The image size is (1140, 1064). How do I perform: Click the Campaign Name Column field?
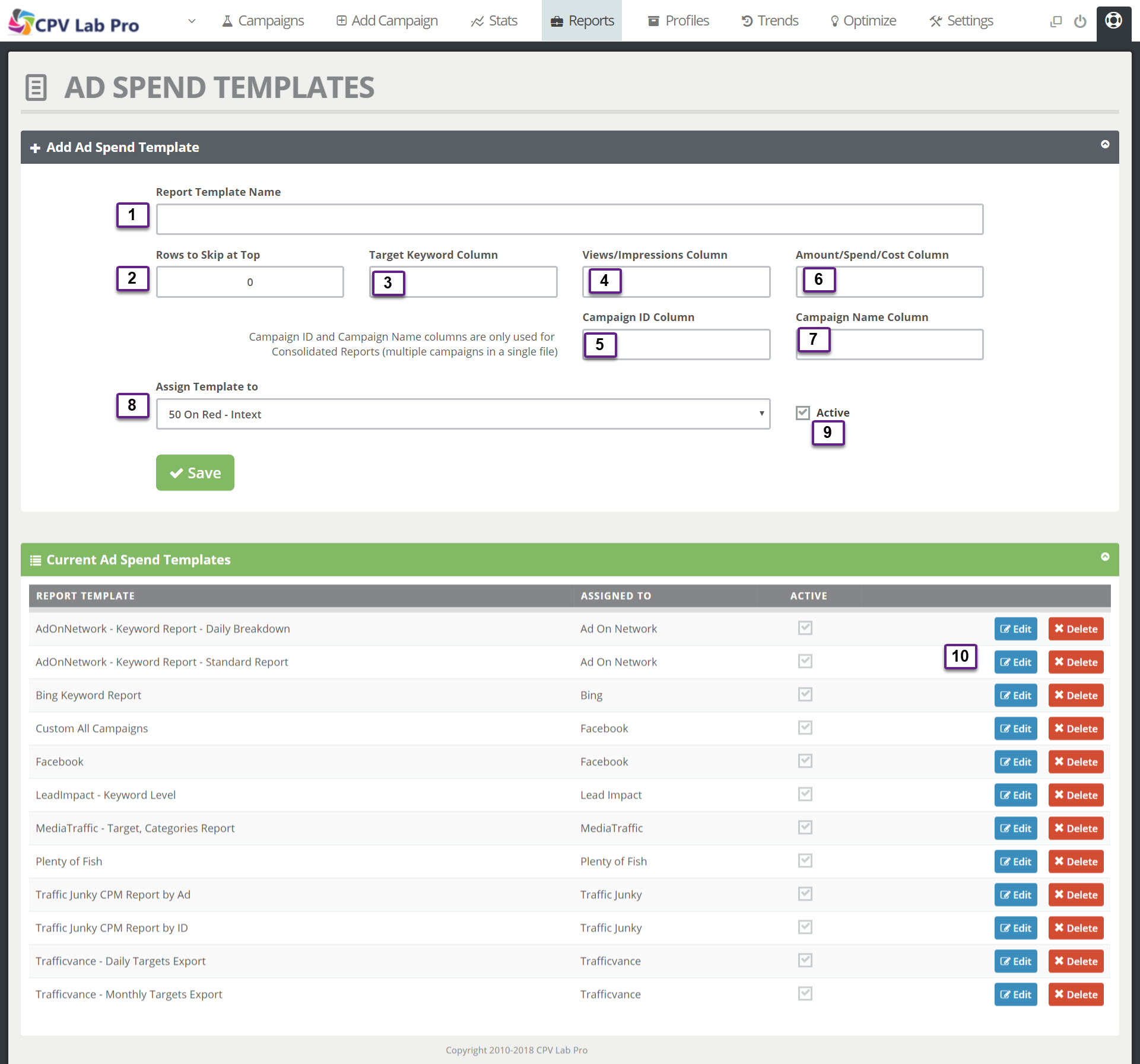click(x=890, y=344)
